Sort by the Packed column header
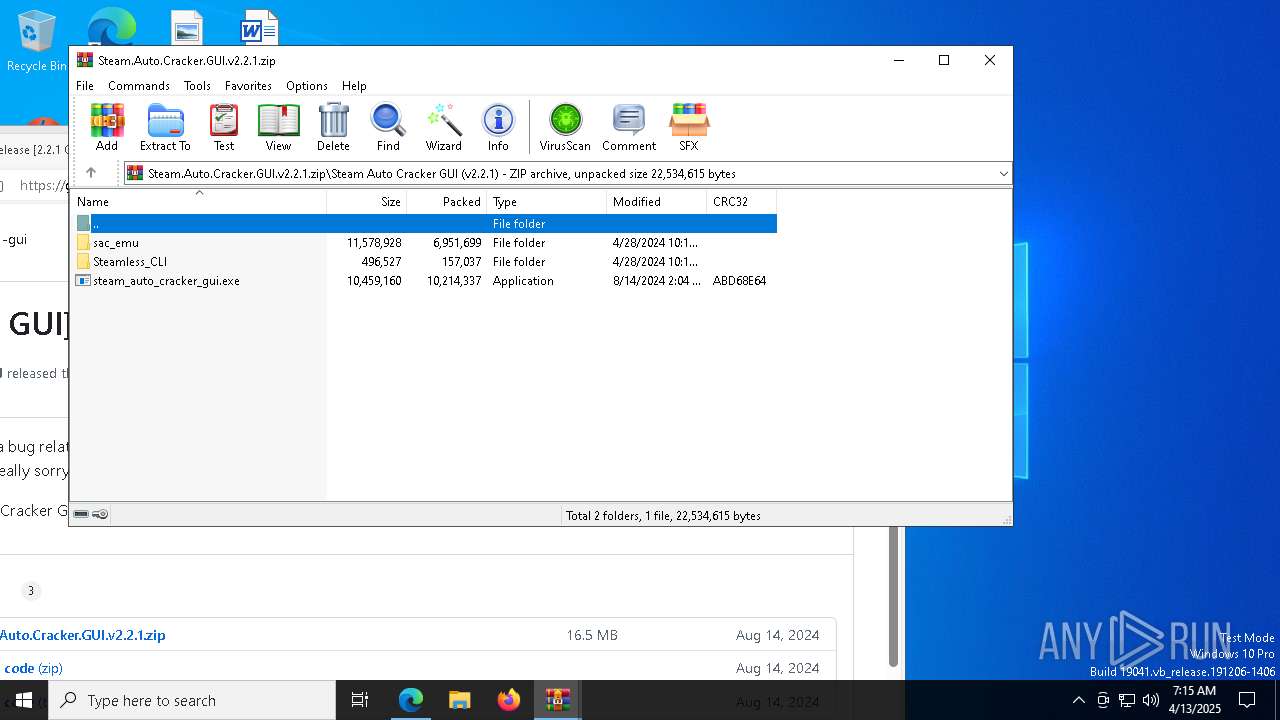 pos(447,201)
